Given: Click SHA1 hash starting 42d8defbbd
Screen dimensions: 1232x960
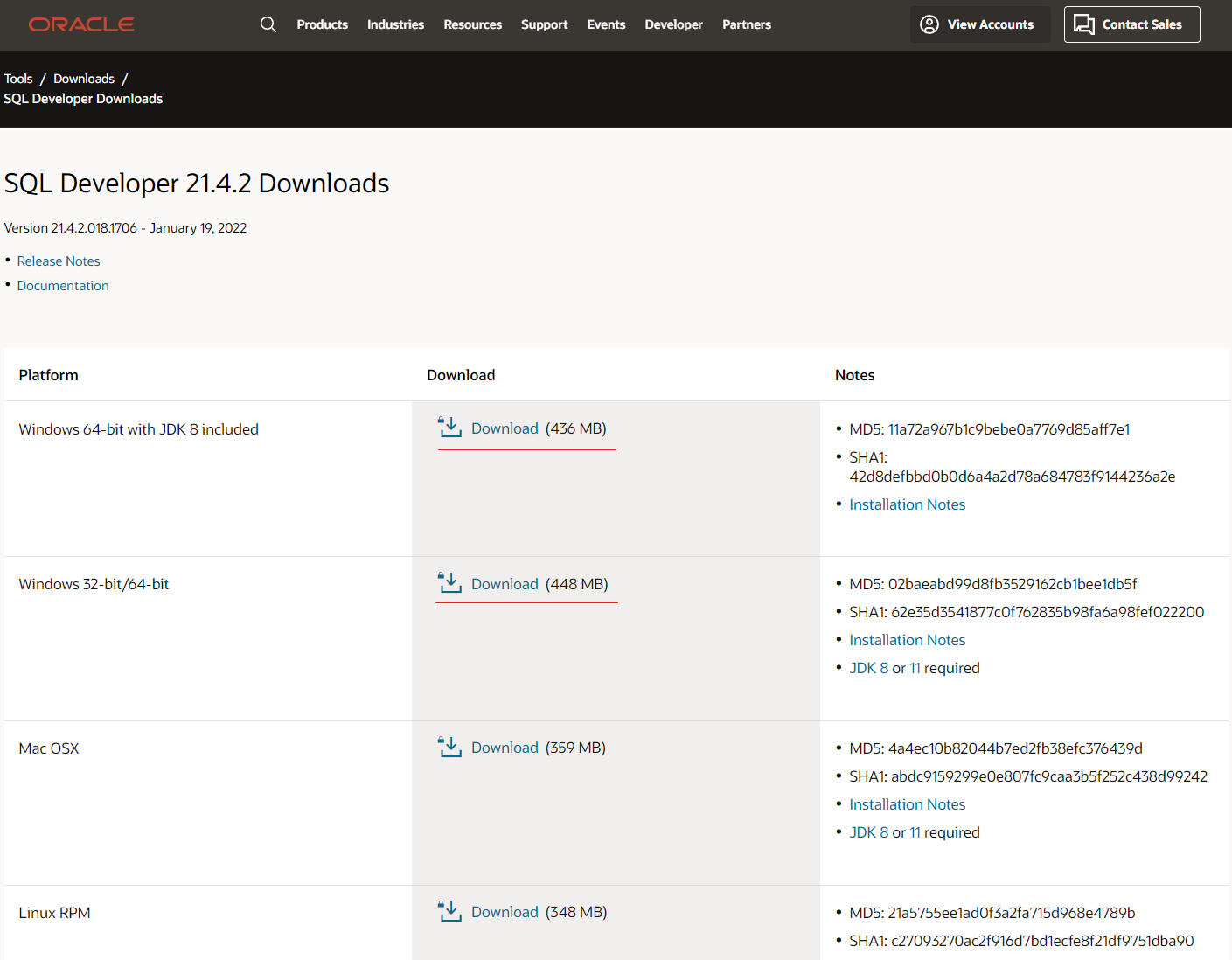Looking at the screenshot, I should pyautogui.click(x=1013, y=467).
